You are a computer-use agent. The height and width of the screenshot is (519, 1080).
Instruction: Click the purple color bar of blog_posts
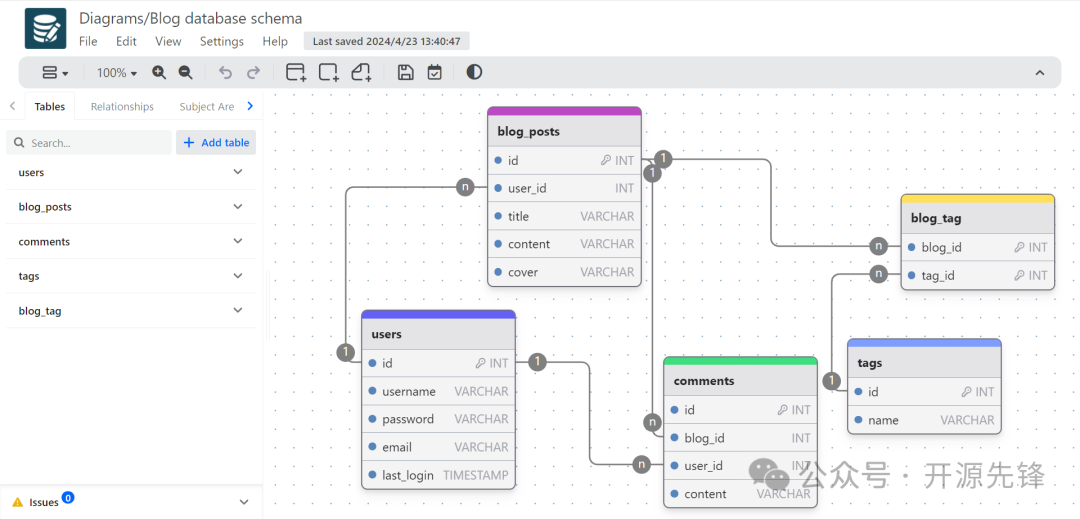(564, 111)
